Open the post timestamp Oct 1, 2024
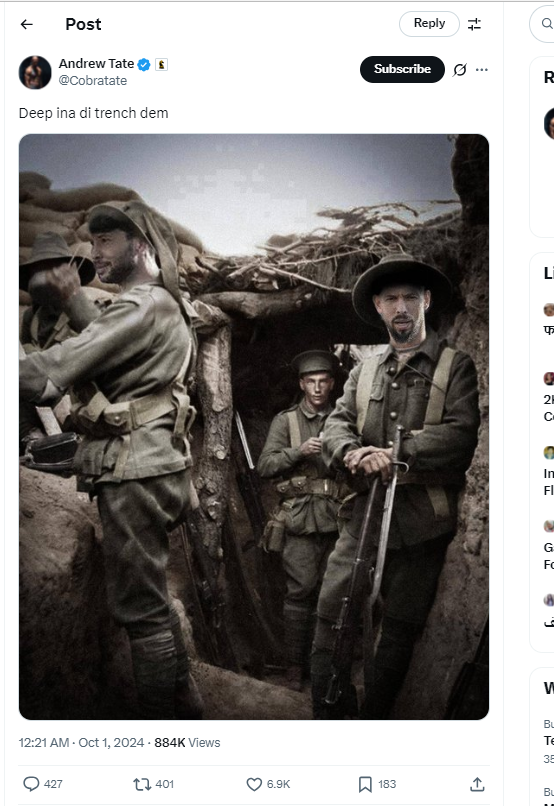The width and height of the screenshot is (554, 806). [x=81, y=743]
